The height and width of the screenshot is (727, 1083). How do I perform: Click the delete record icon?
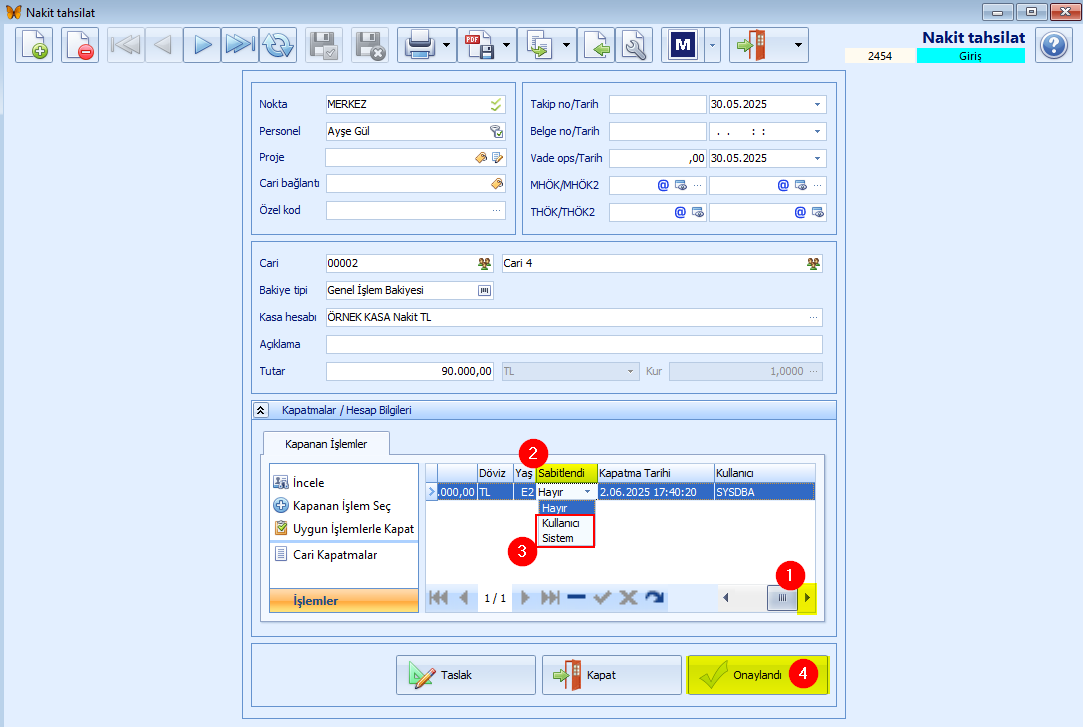80,46
